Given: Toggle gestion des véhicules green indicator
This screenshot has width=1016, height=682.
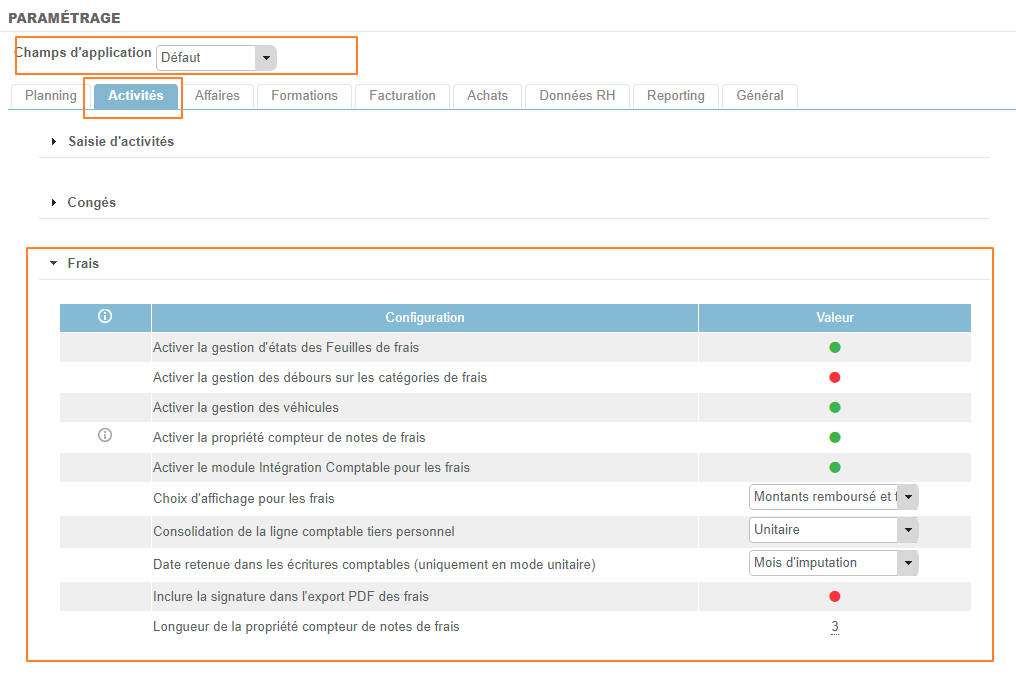Looking at the screenshot, I should pyautogui.click(x=834, y=407).
